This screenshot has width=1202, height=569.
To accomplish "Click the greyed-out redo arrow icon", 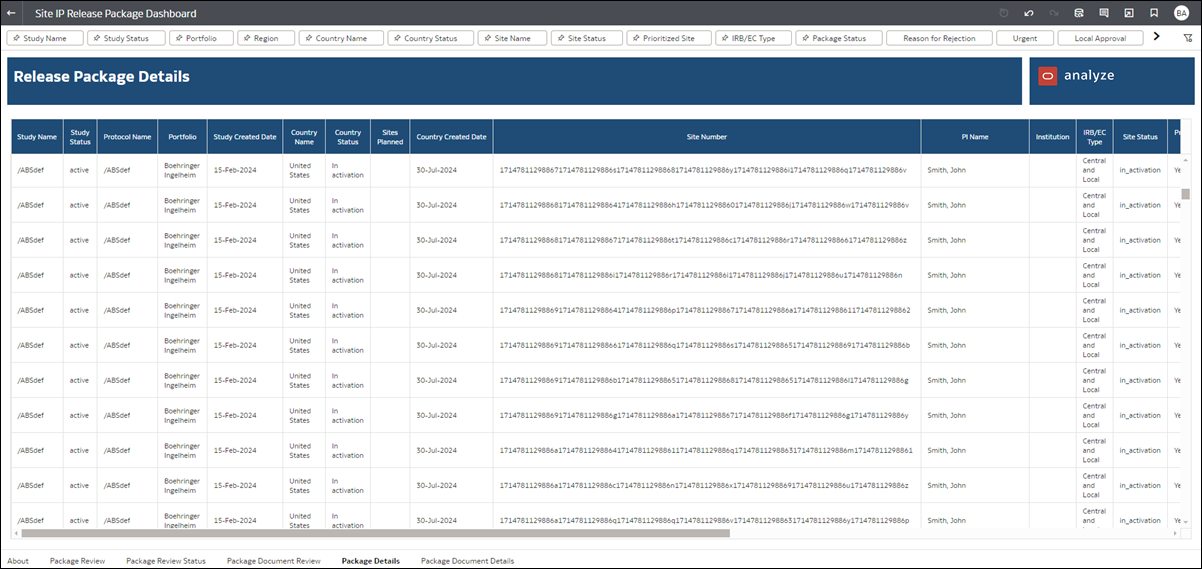I will coord(1054,14).
